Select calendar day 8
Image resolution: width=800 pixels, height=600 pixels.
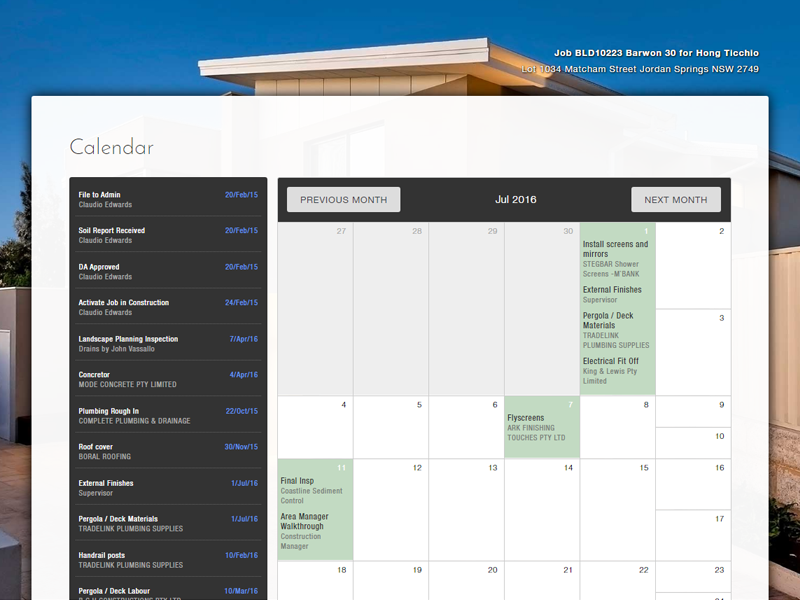point(617,427)
